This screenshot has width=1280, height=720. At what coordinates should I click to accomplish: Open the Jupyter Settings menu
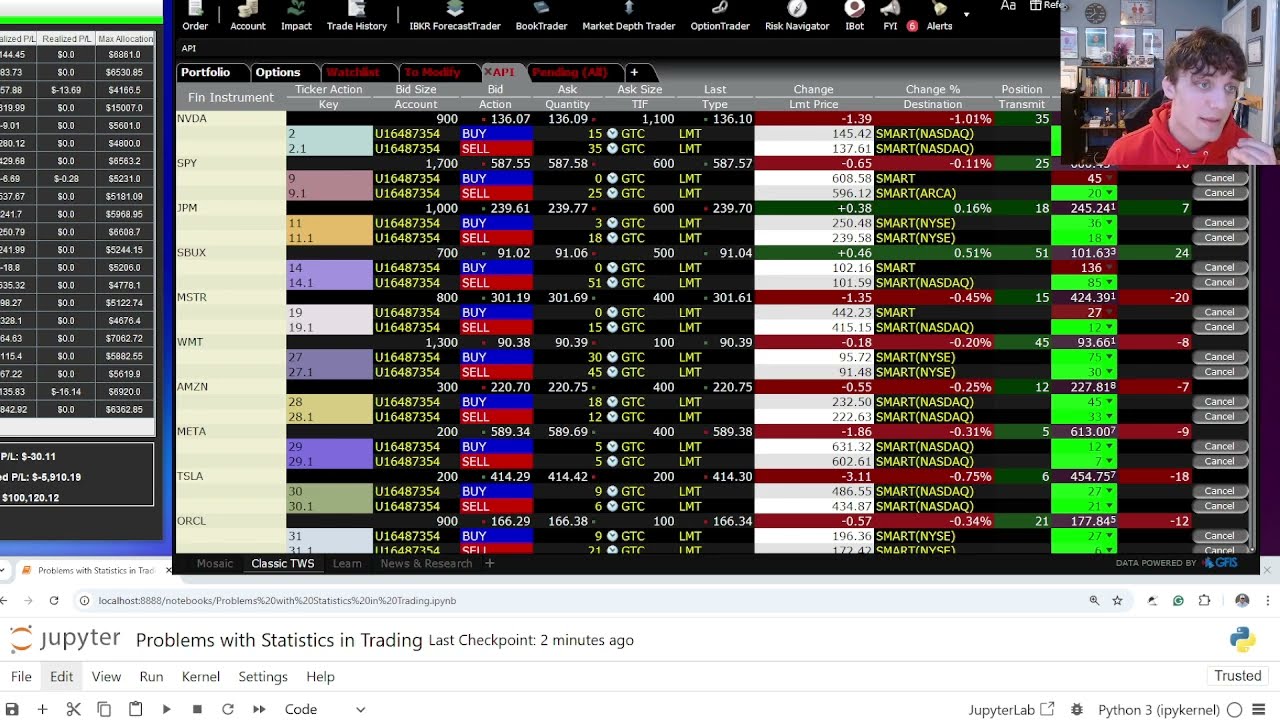263,676
